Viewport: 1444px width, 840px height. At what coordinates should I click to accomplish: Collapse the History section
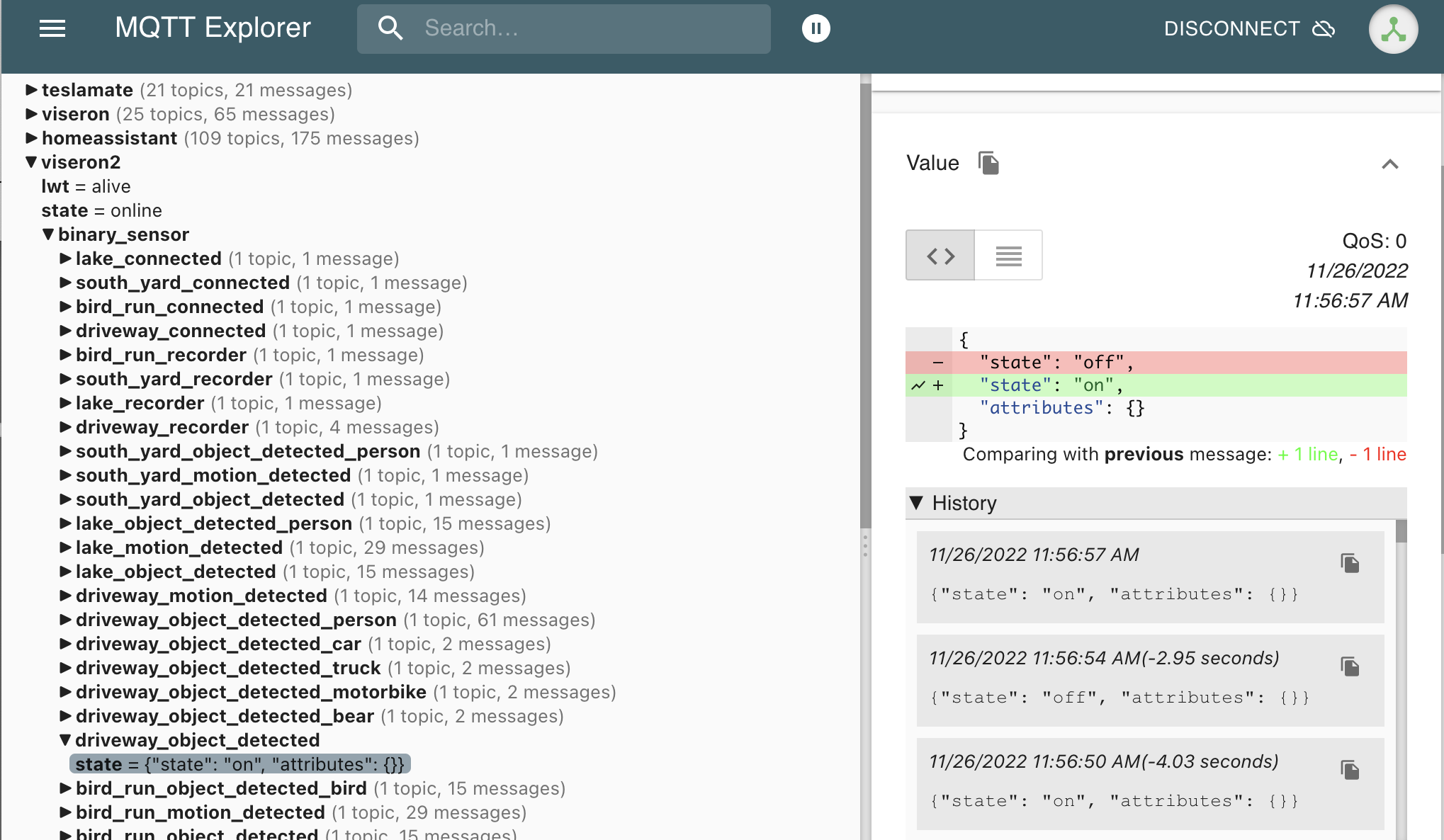click(x=916, y=503)
